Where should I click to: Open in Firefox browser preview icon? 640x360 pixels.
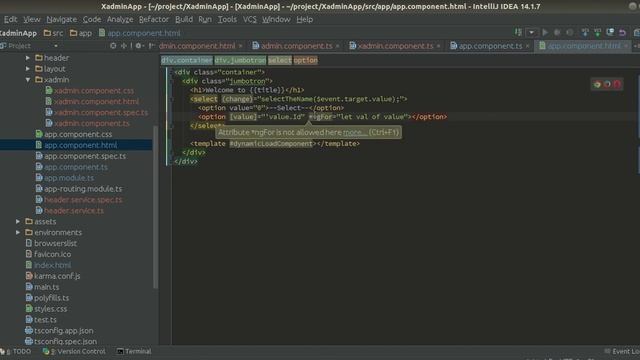click(x=607, y=84)
